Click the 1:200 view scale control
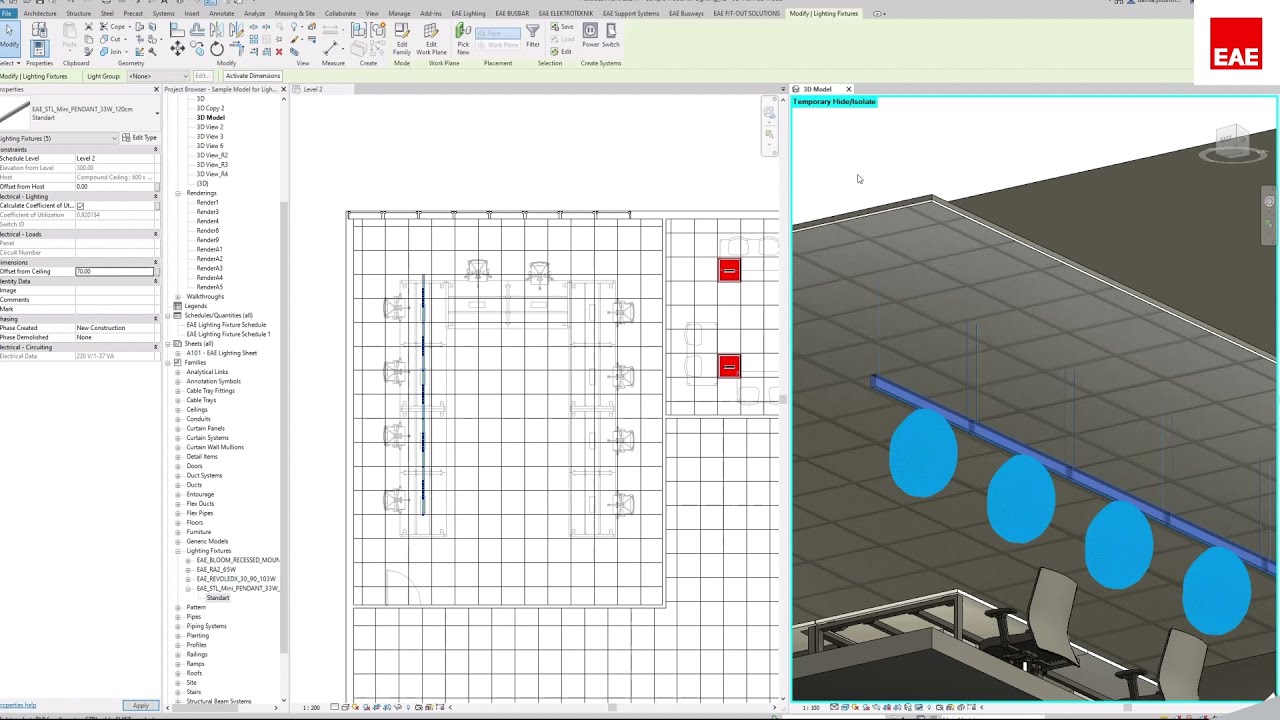 [312, 707]
